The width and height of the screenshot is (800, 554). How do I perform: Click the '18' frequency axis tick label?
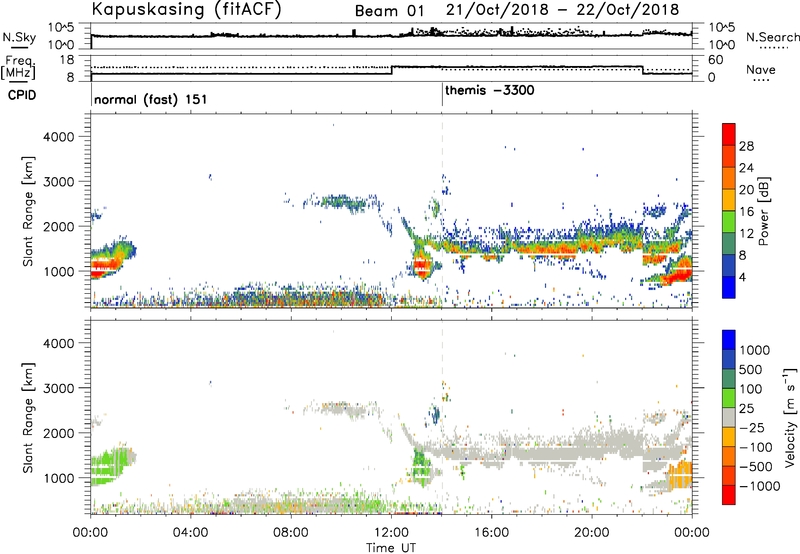(67, 60)
